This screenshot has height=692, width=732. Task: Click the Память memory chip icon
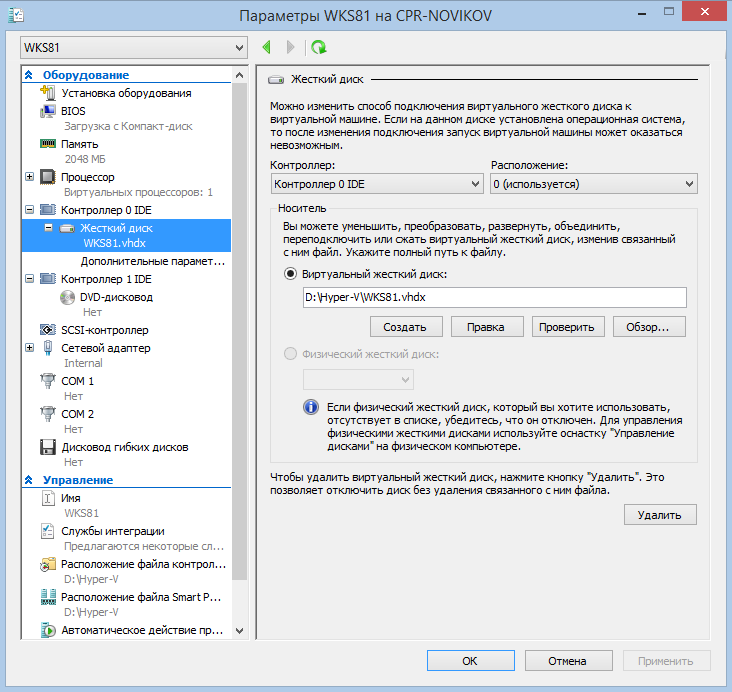tap(47, 143)
